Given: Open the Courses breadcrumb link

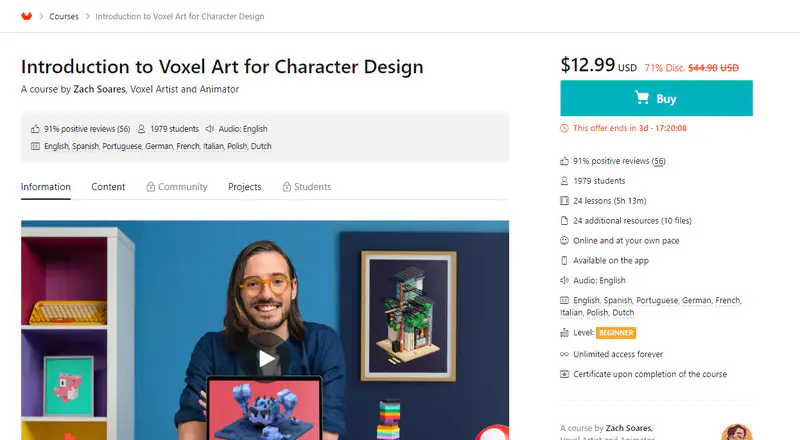Looking at the screenshot, I should [64, 16].
